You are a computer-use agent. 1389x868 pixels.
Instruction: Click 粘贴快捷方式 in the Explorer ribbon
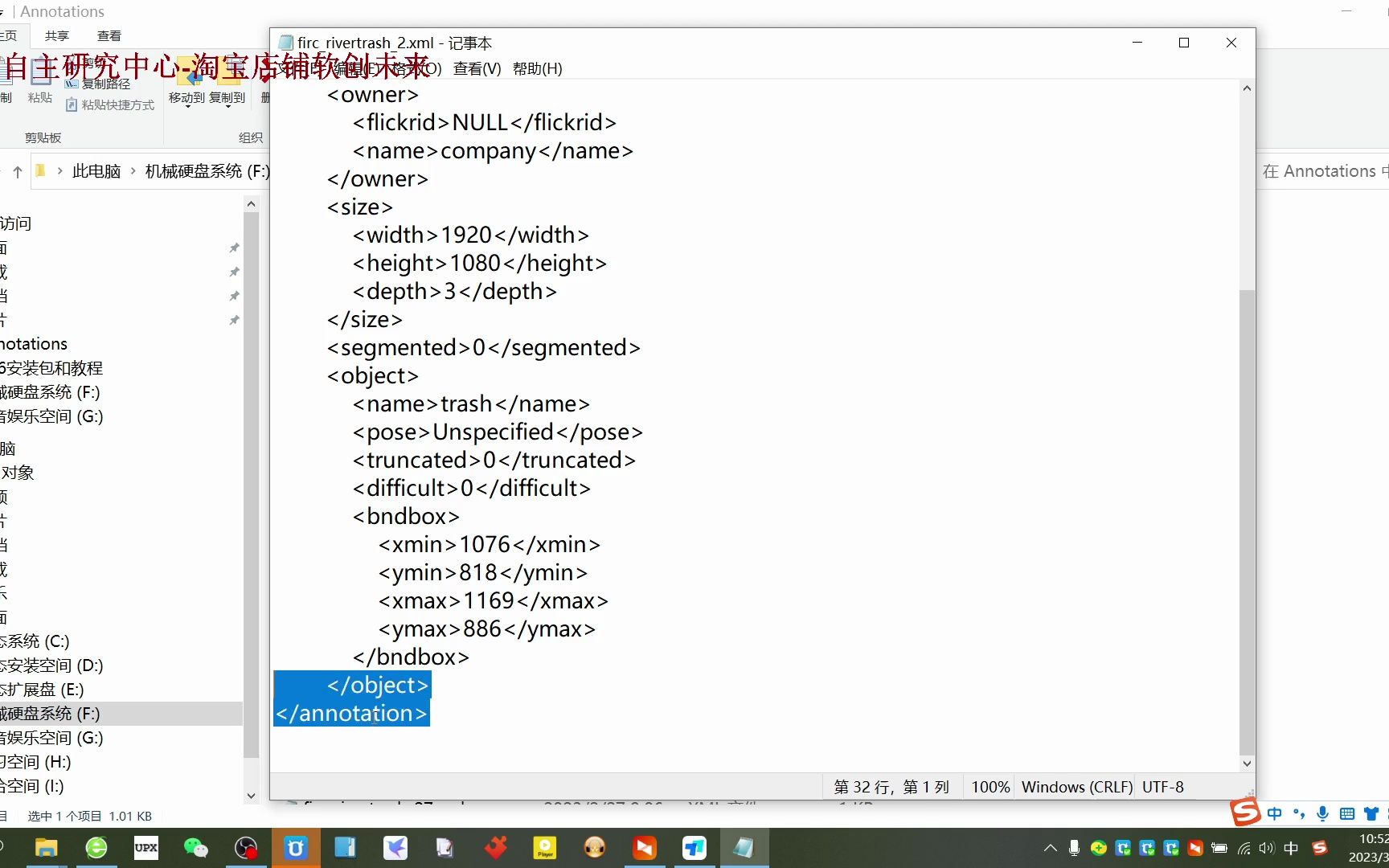click(110, 104)
